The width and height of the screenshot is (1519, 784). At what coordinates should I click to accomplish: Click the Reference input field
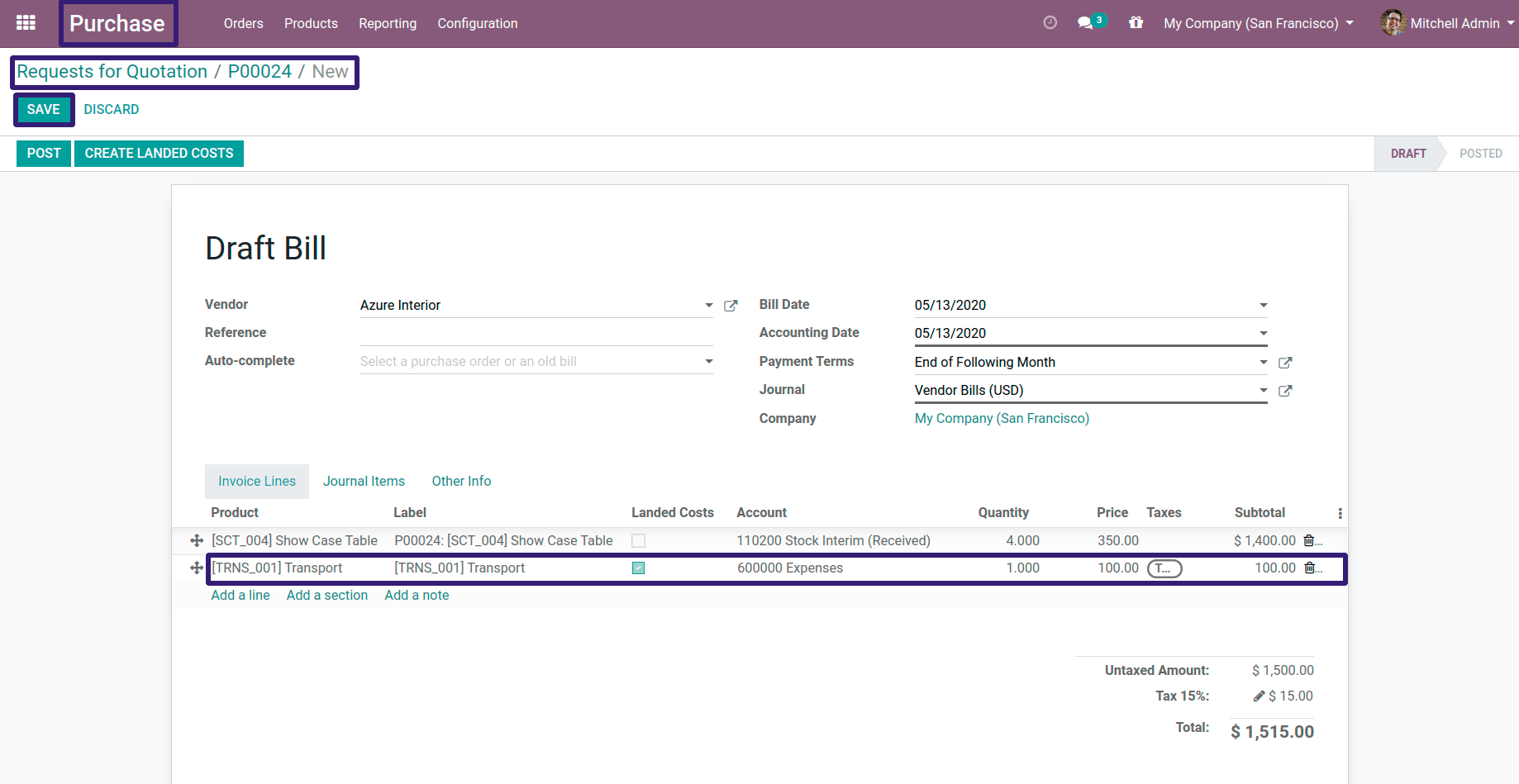point(536,333)
